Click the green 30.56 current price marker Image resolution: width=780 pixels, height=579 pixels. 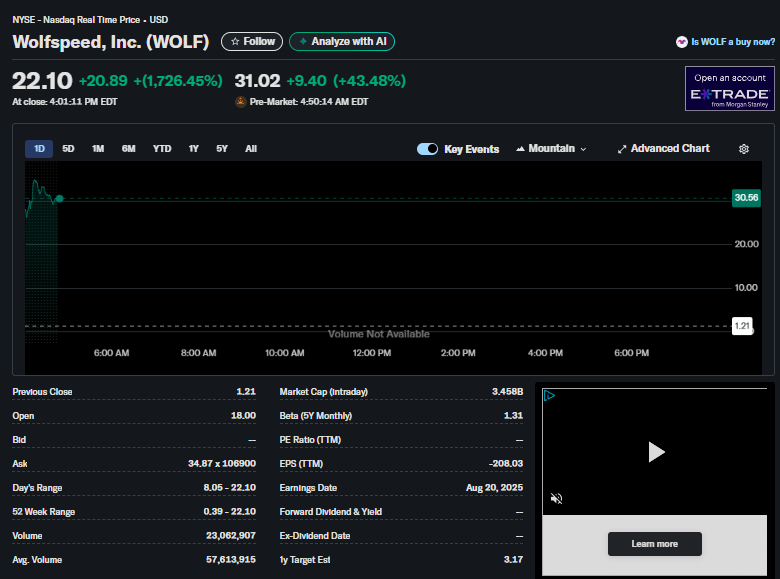tap(746, 198)
